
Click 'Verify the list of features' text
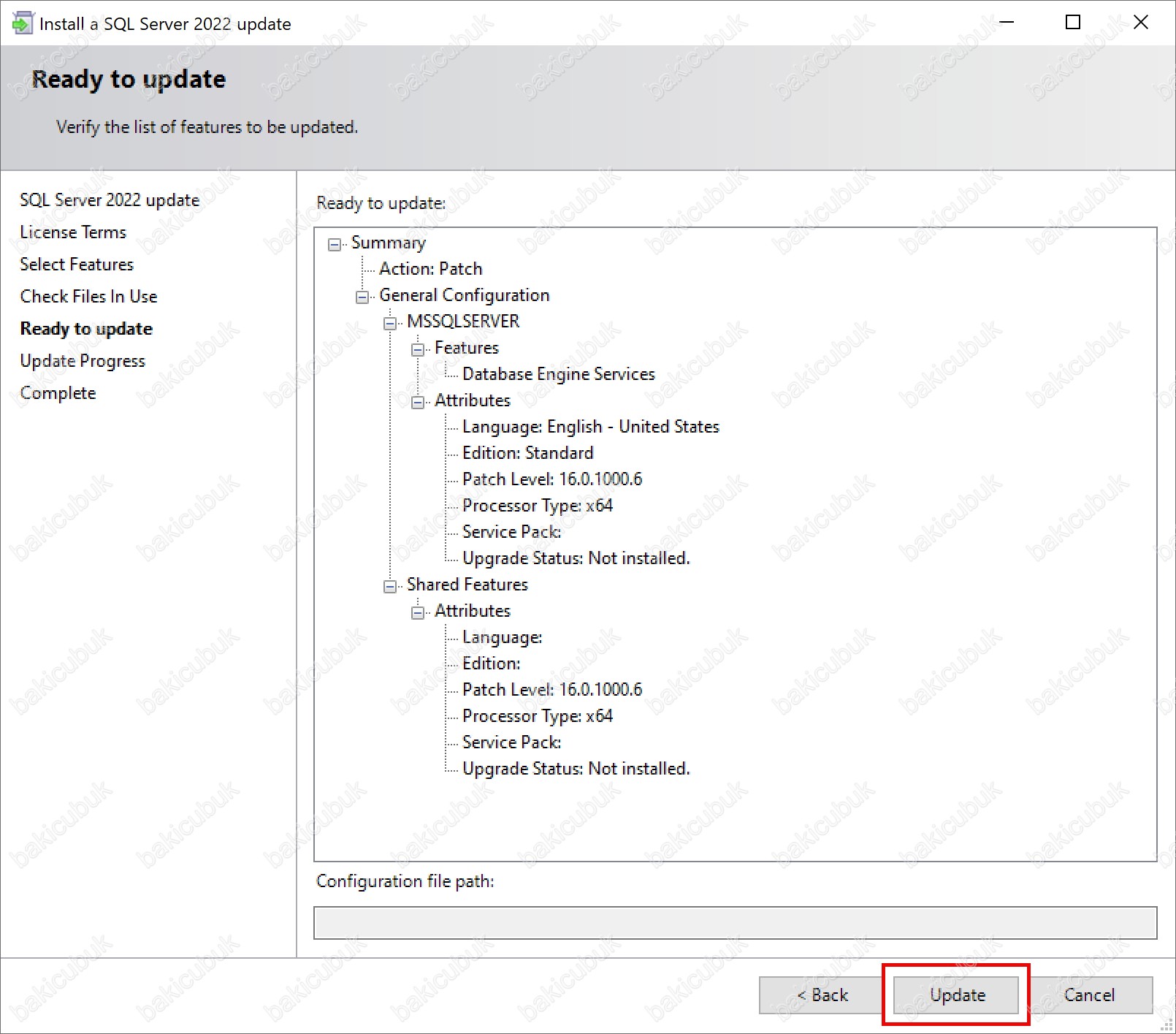pyautogui.click(x=207, y=127)
